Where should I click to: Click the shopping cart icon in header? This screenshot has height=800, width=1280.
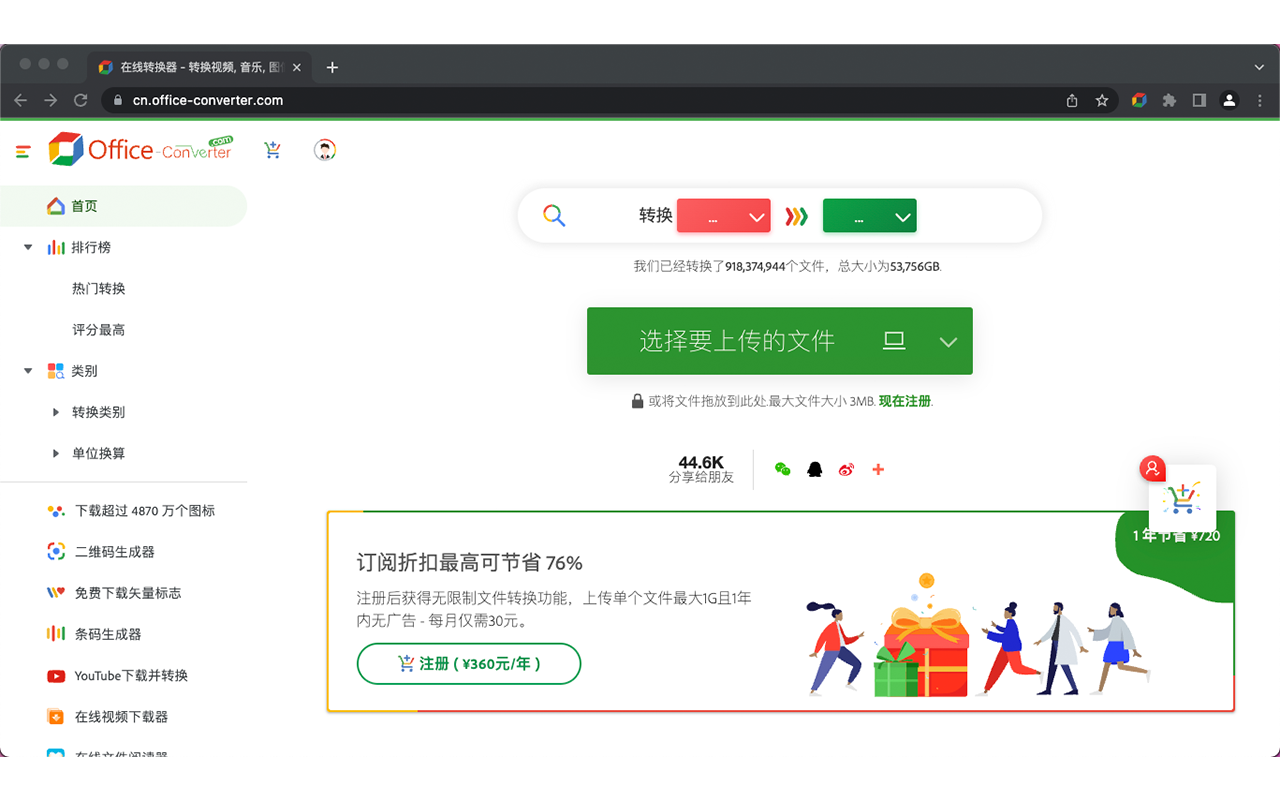tap(272, 150)
